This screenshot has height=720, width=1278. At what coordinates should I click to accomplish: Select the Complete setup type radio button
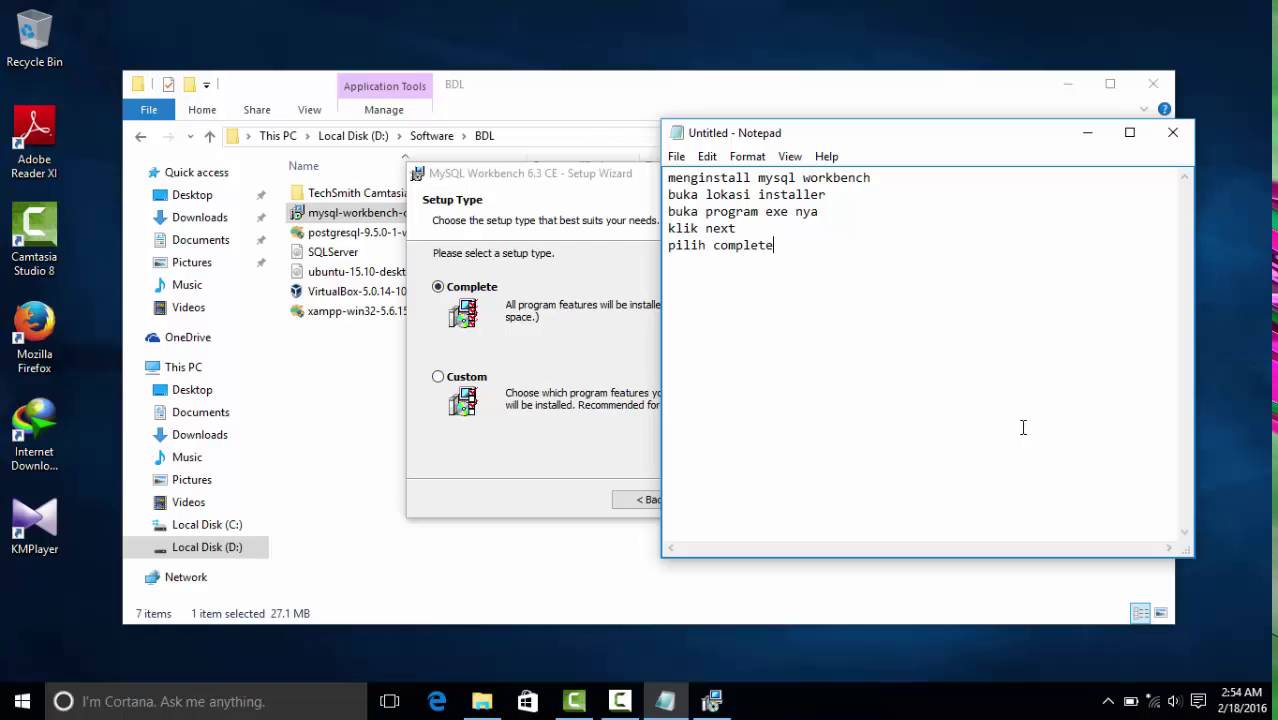438,287
